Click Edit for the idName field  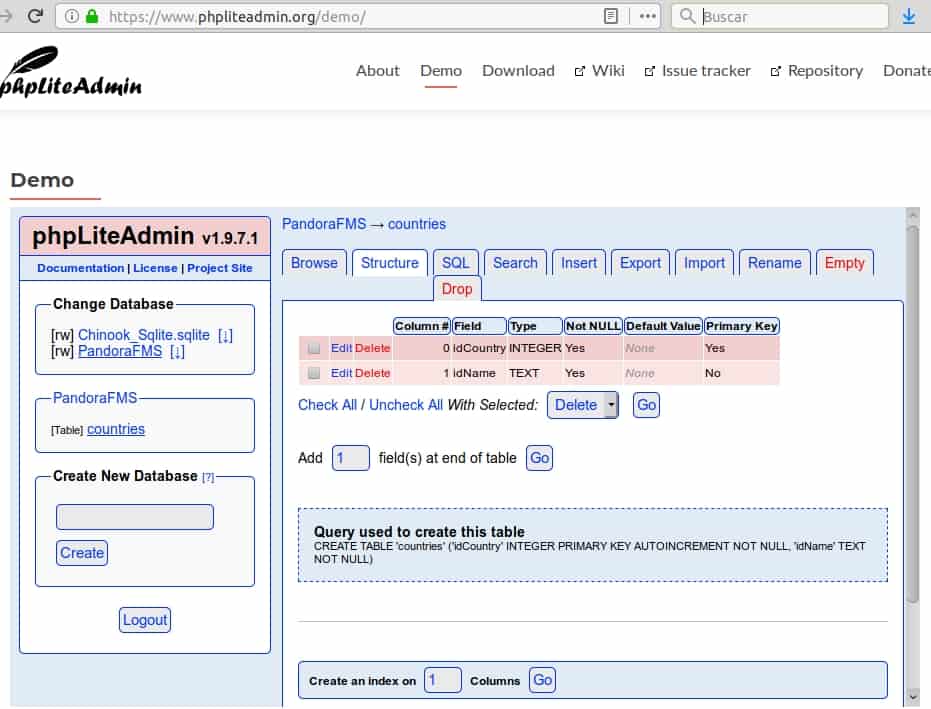point(341,373)
